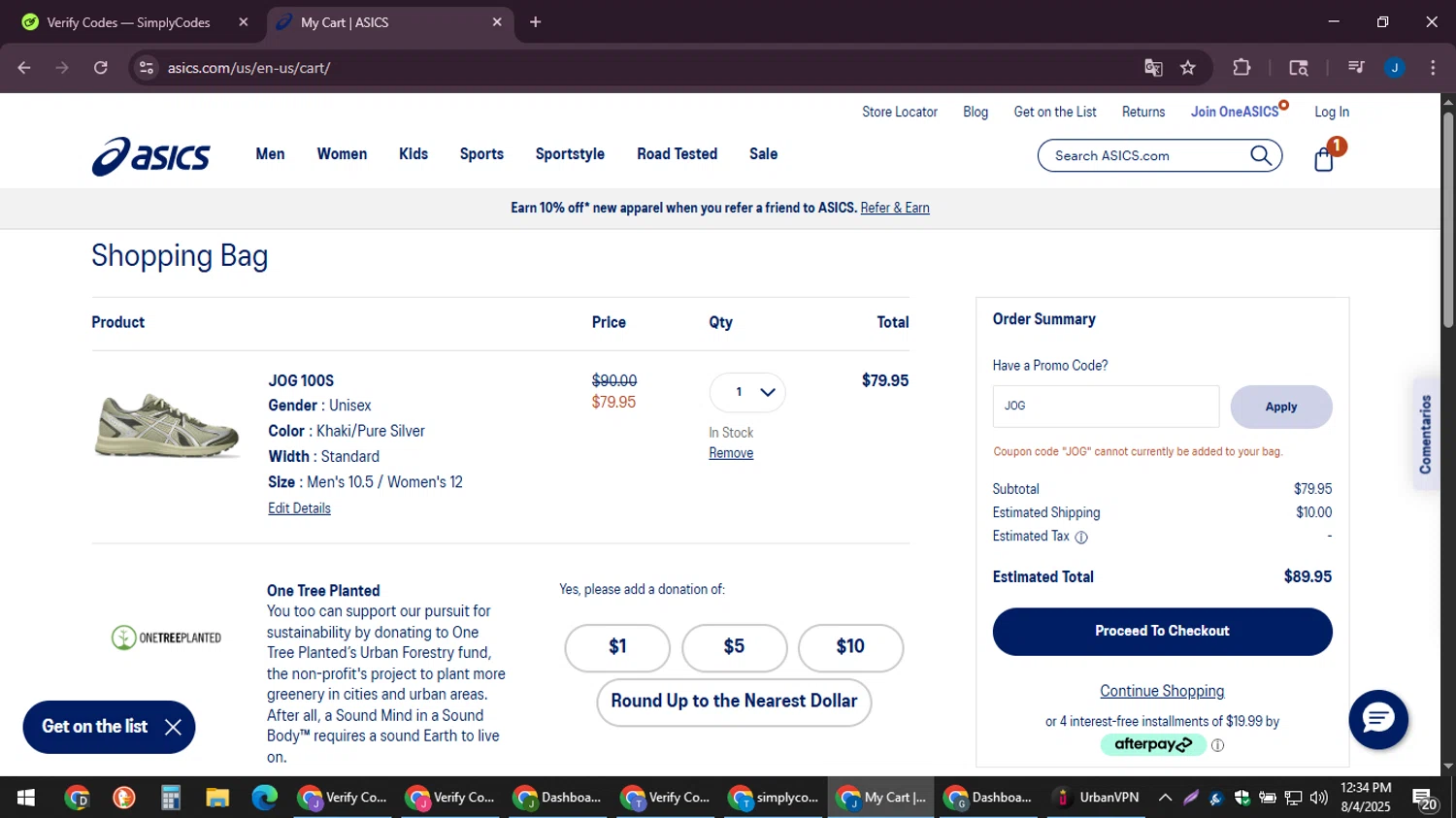This screenshot has width=1456, height=818.
Task: Open the Sportstyle navigation menu
Action: click(x=570, y=154)
